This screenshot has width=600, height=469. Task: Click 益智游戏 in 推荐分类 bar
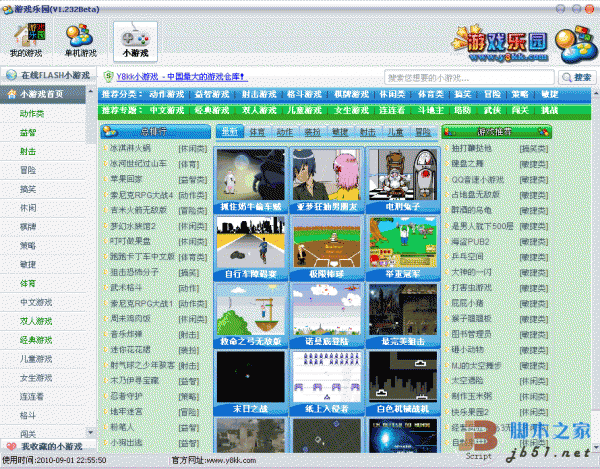(212, 94)
